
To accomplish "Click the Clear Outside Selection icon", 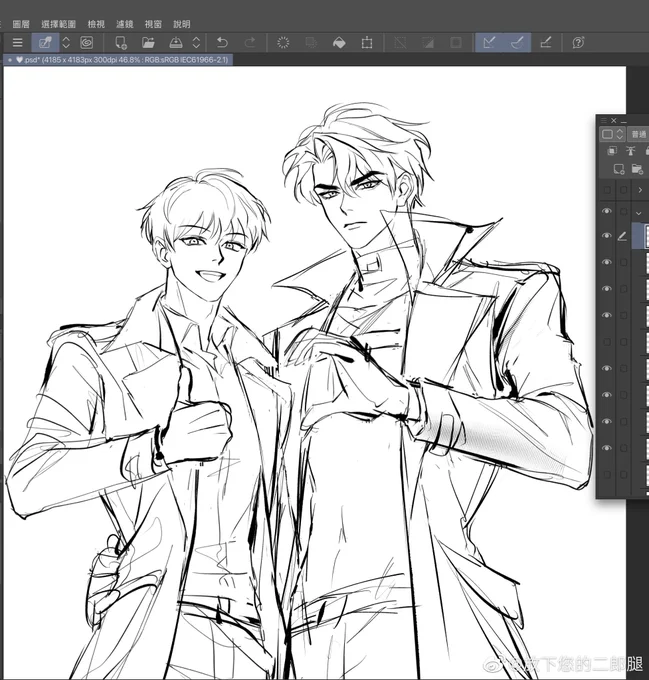I will pos(311,42).
